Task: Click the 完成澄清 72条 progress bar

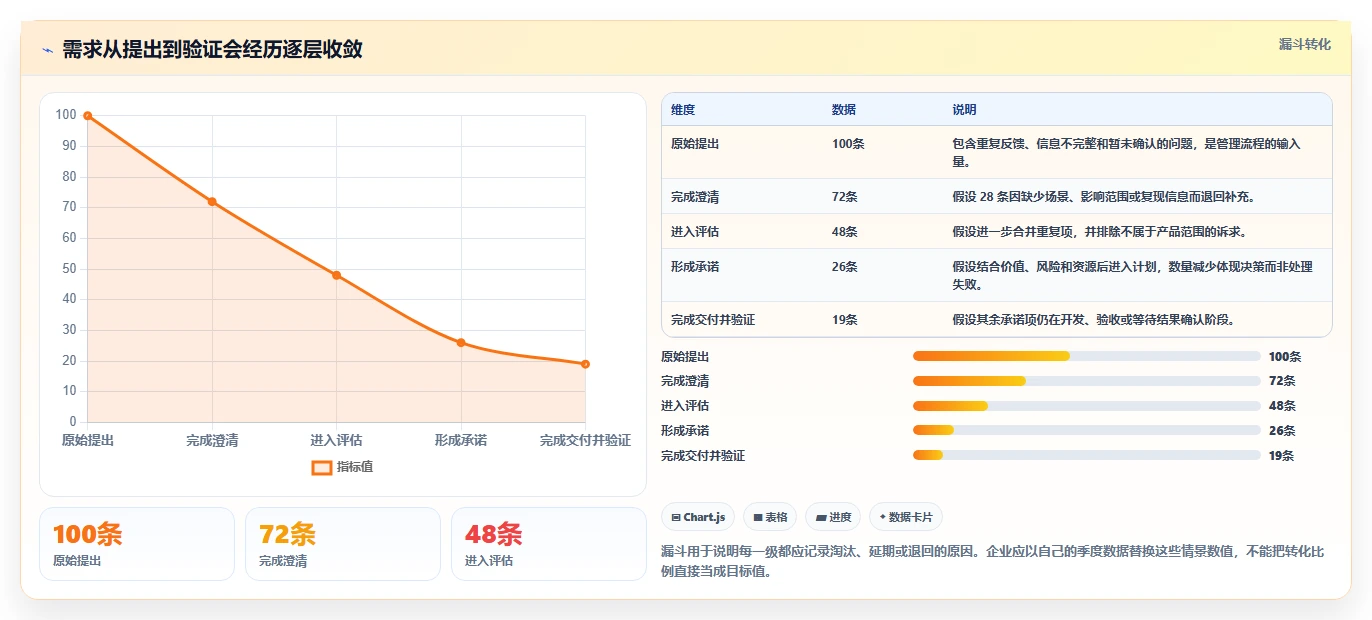Action: pos(1086,381)
